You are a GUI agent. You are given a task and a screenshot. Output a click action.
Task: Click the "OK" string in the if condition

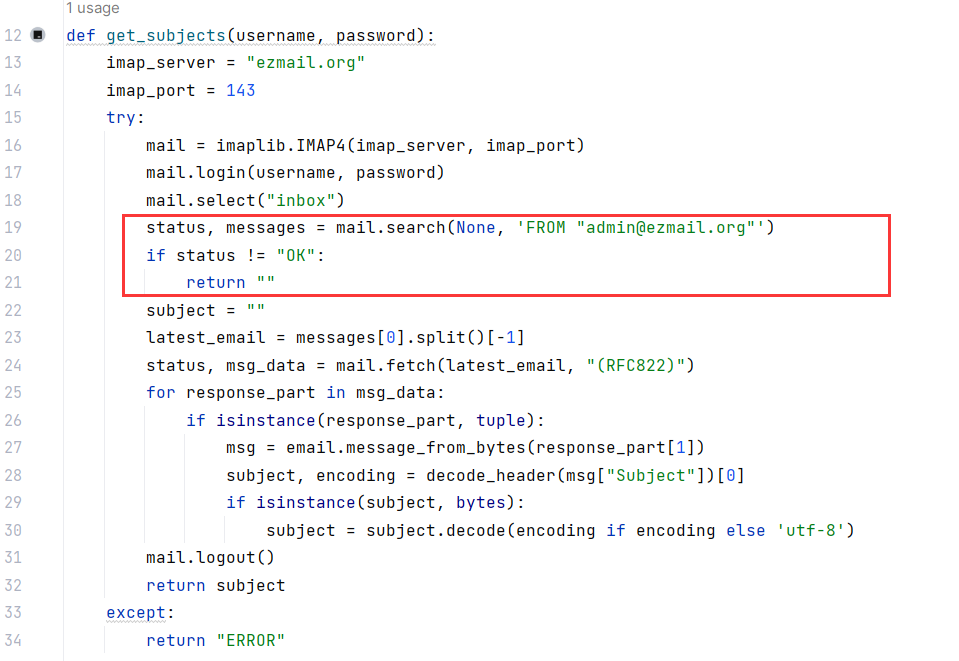pos(296,256)
